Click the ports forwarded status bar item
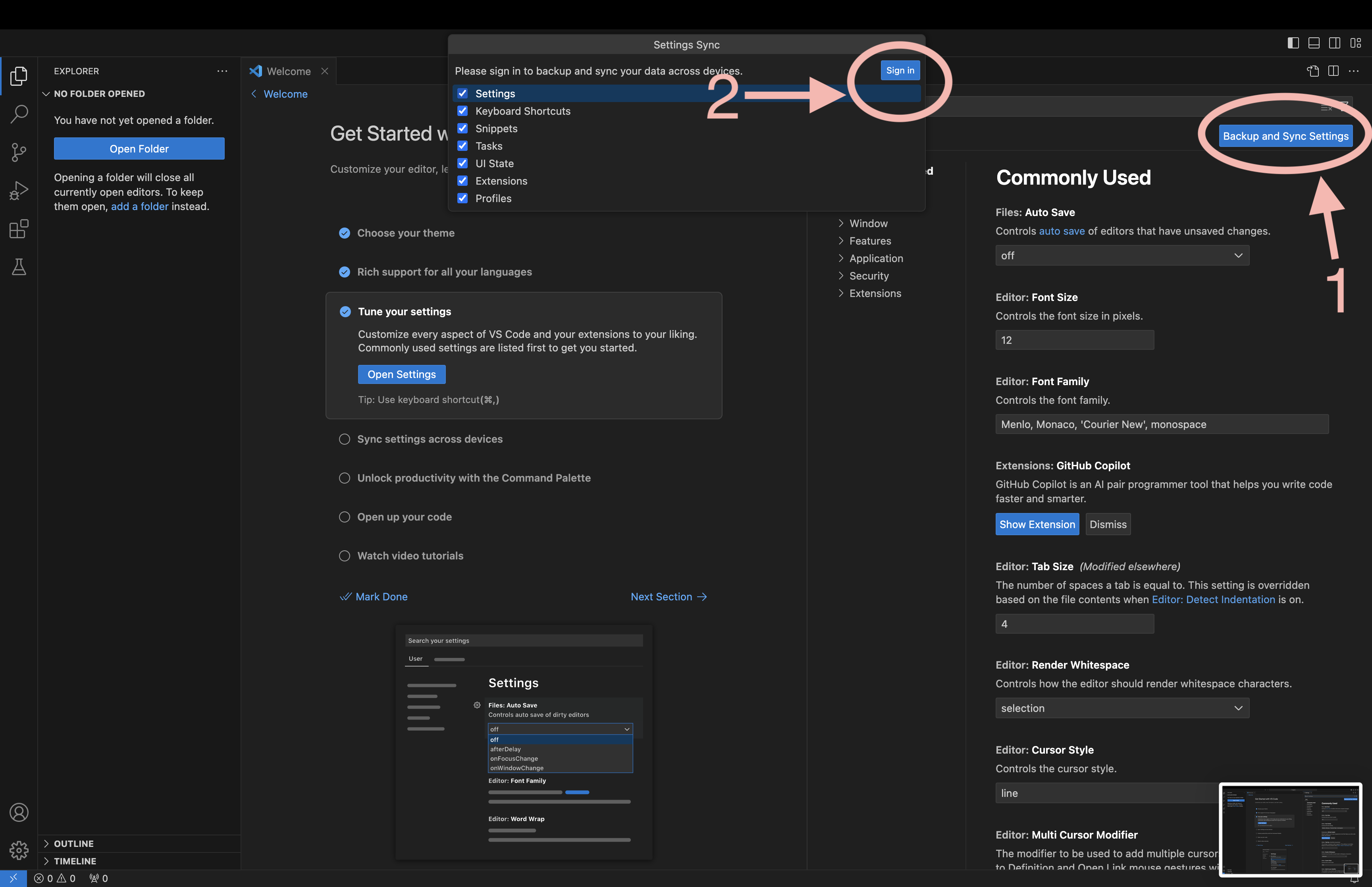Viewport: 1372px width, 887px height. coord(98,878)
